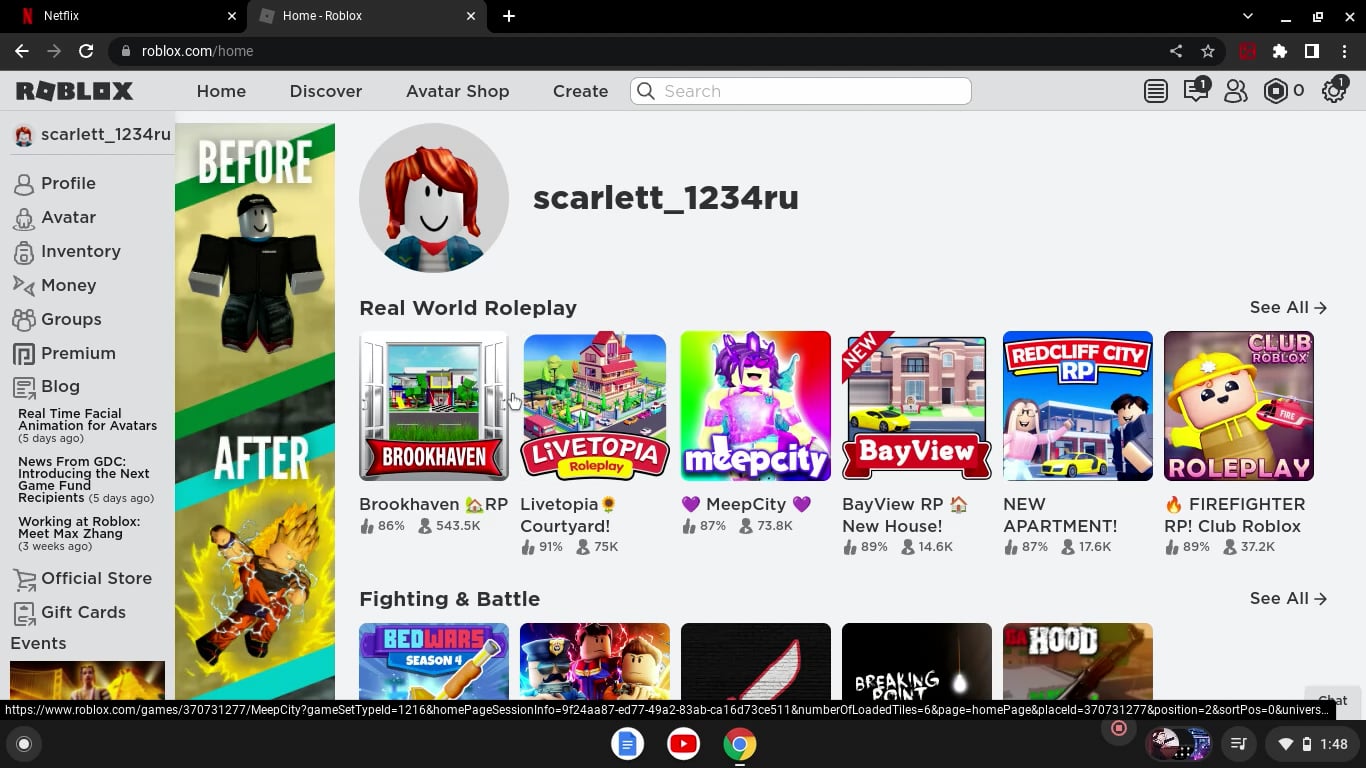Open a new browser tab
The height and width of the screenshot is (768, 1366).
point(509,16)
